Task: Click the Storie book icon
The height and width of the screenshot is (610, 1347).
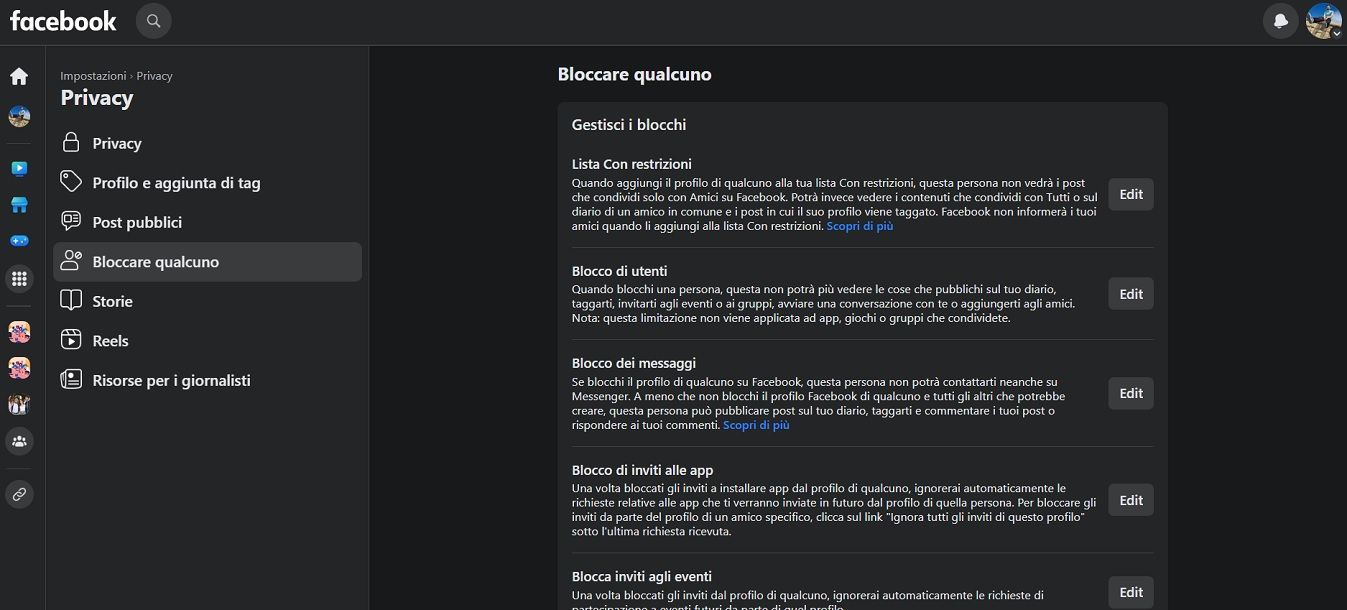Action: click(71, 300)
